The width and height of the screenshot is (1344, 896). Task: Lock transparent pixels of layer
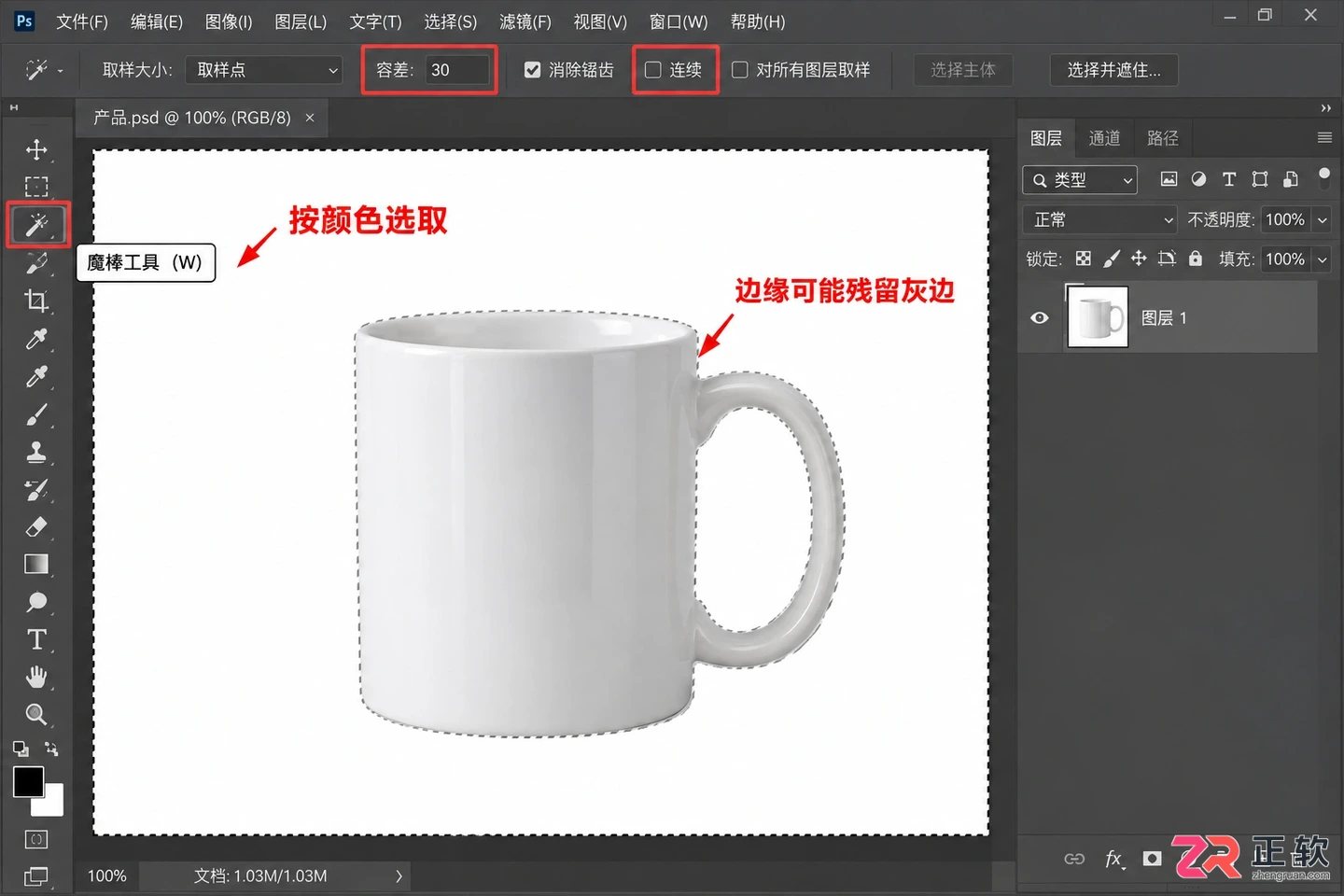click(1083, 259)
